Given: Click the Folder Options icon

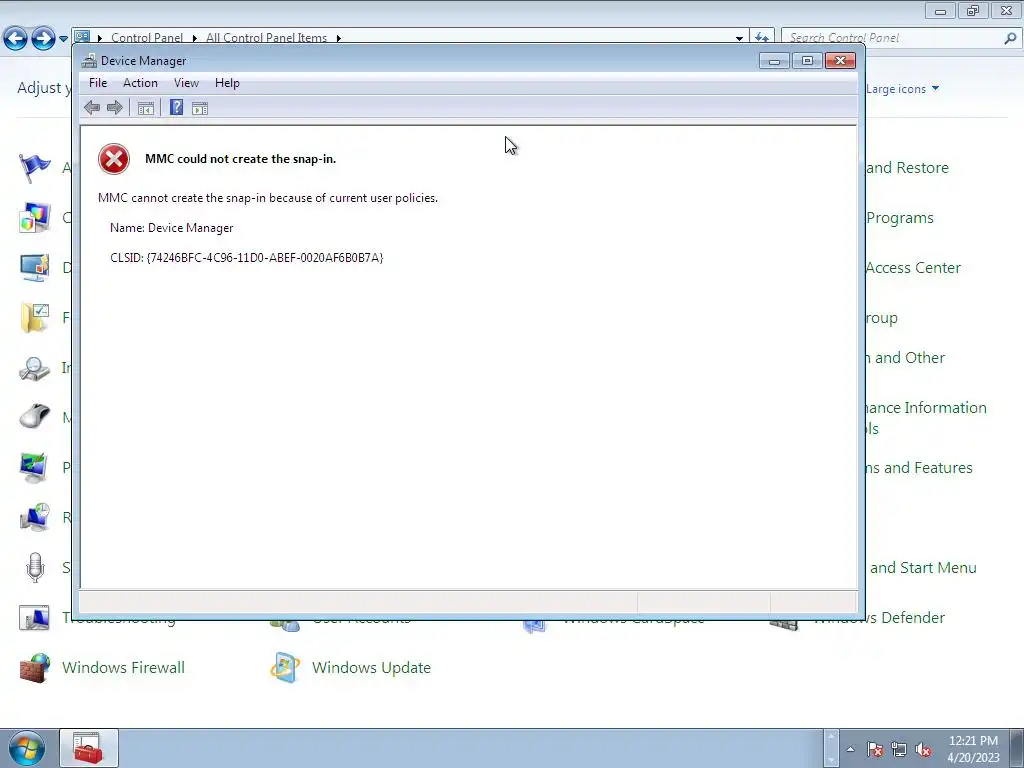Looking at the screenshot, I should tap(35, 317).
